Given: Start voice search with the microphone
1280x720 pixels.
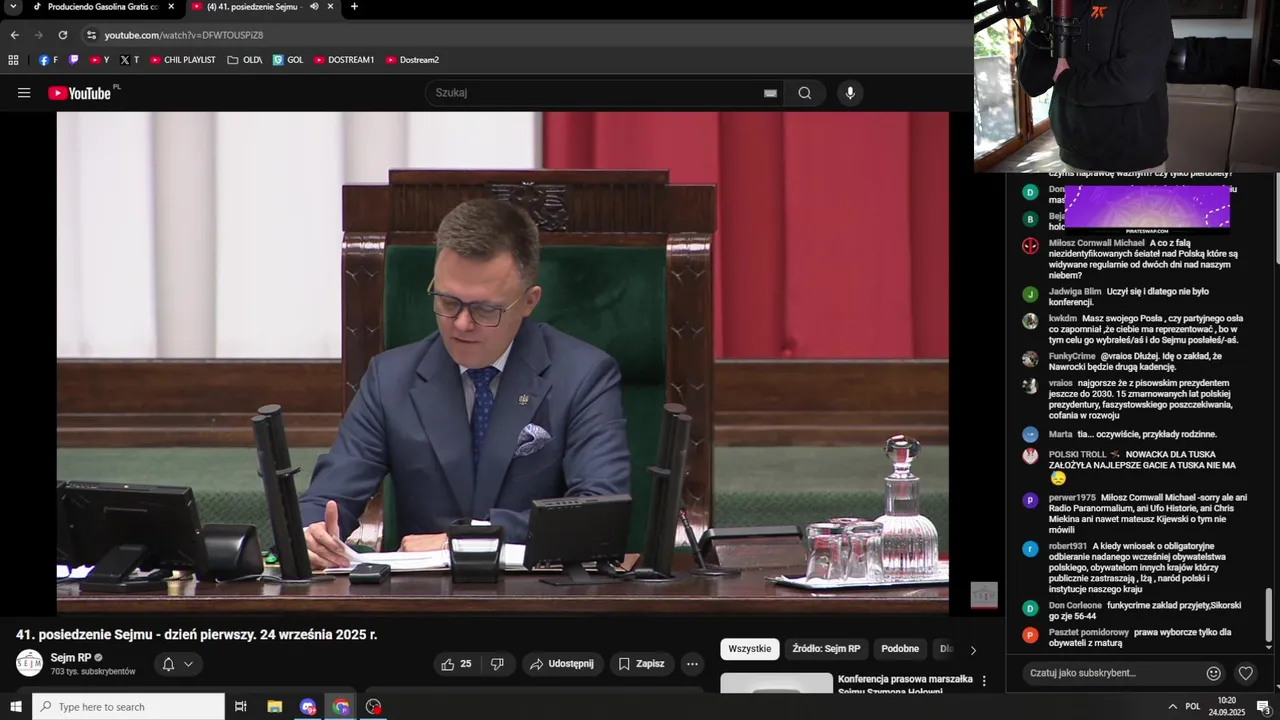Looking at the screenshot, I should pos(850,93).
